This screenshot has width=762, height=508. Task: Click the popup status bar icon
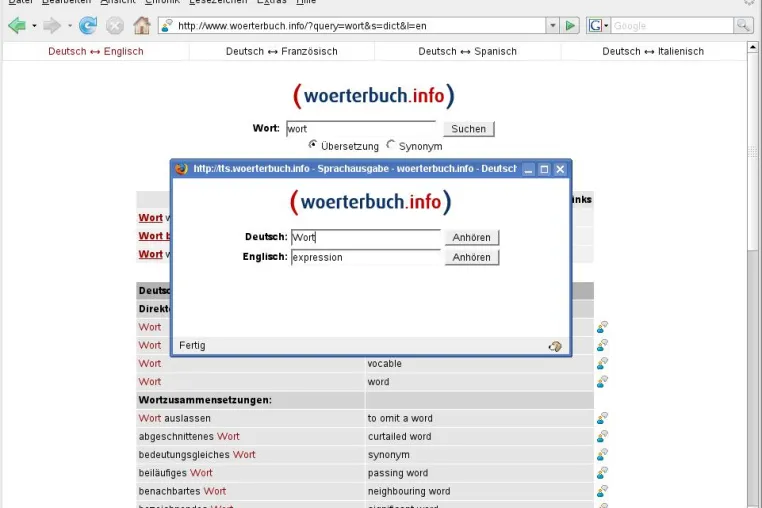point(555,346)
